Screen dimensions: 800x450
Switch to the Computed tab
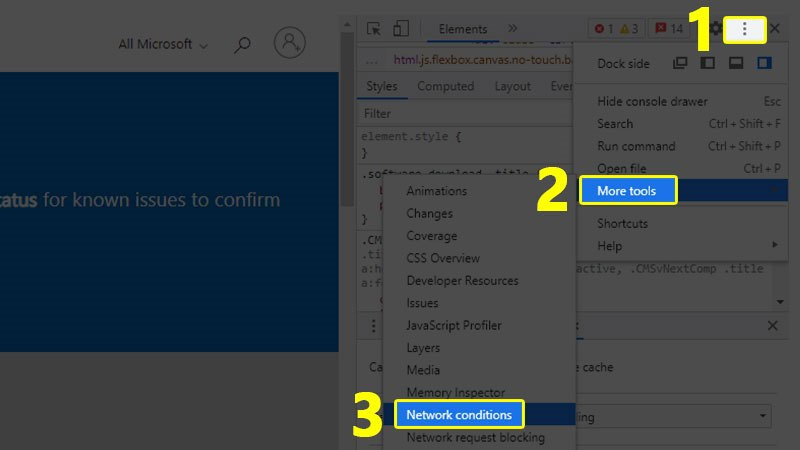click(445, 86)
